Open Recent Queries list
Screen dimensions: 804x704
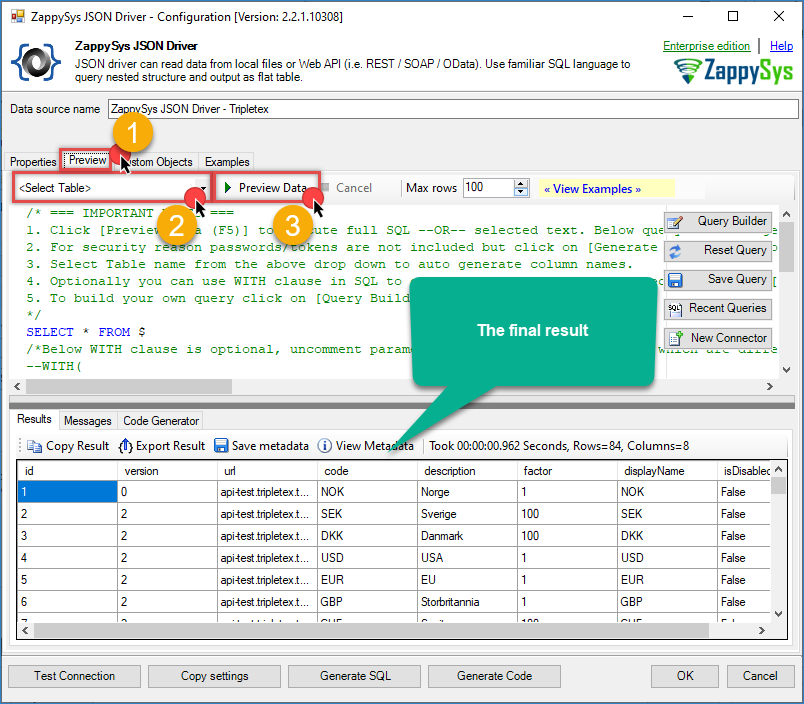(x=717, y=309)
